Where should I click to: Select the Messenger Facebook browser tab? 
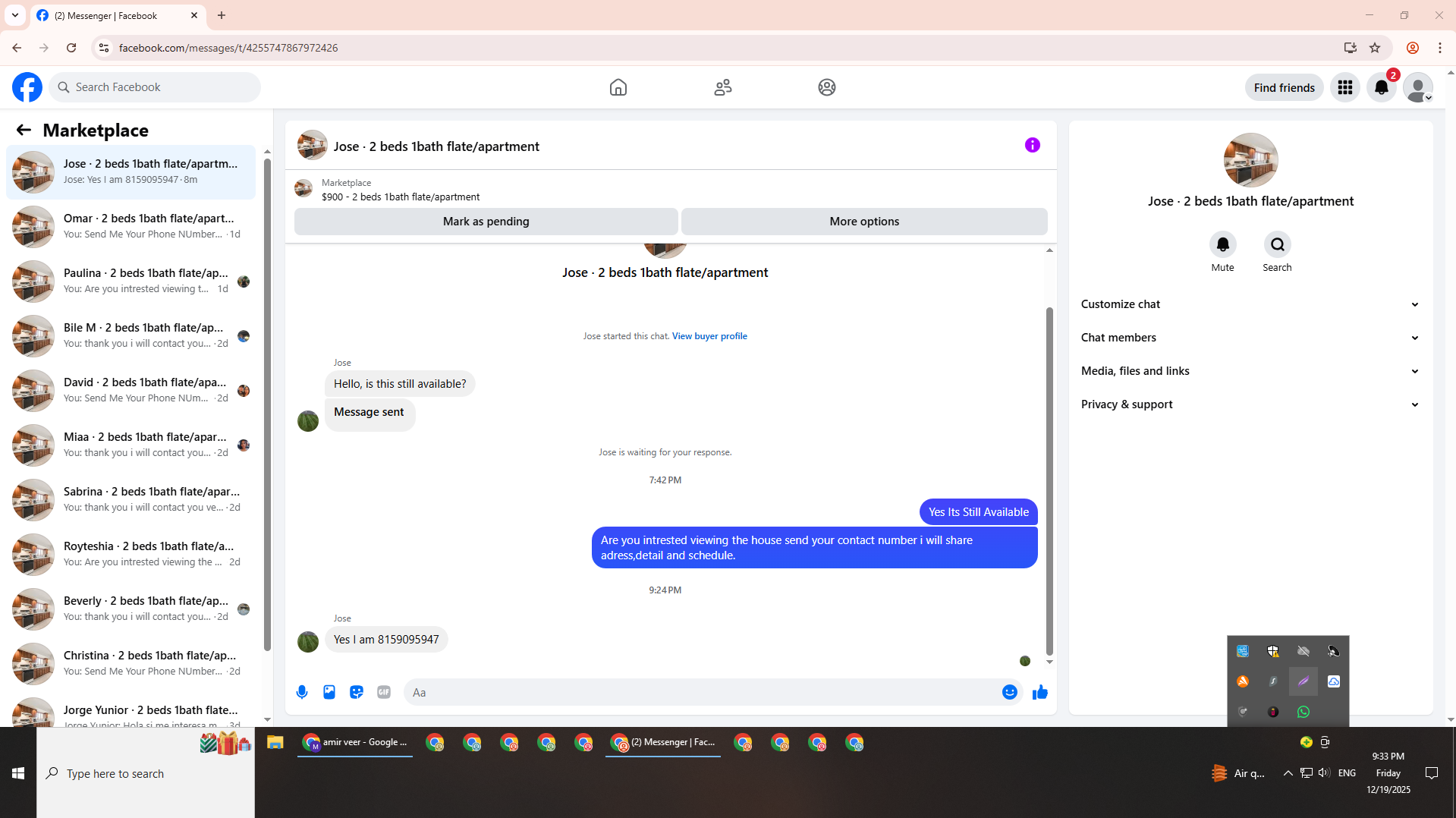click(118, 15)
